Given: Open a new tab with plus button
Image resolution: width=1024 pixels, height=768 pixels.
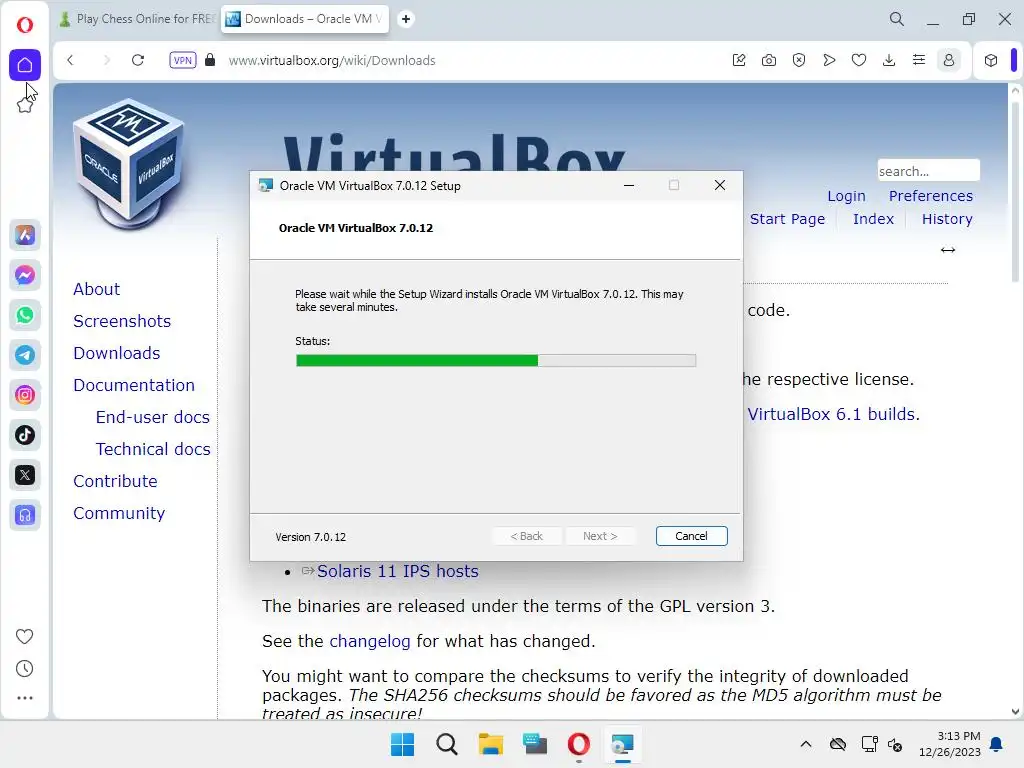Looking at the screenshot, I should click(x=406, y=19).
